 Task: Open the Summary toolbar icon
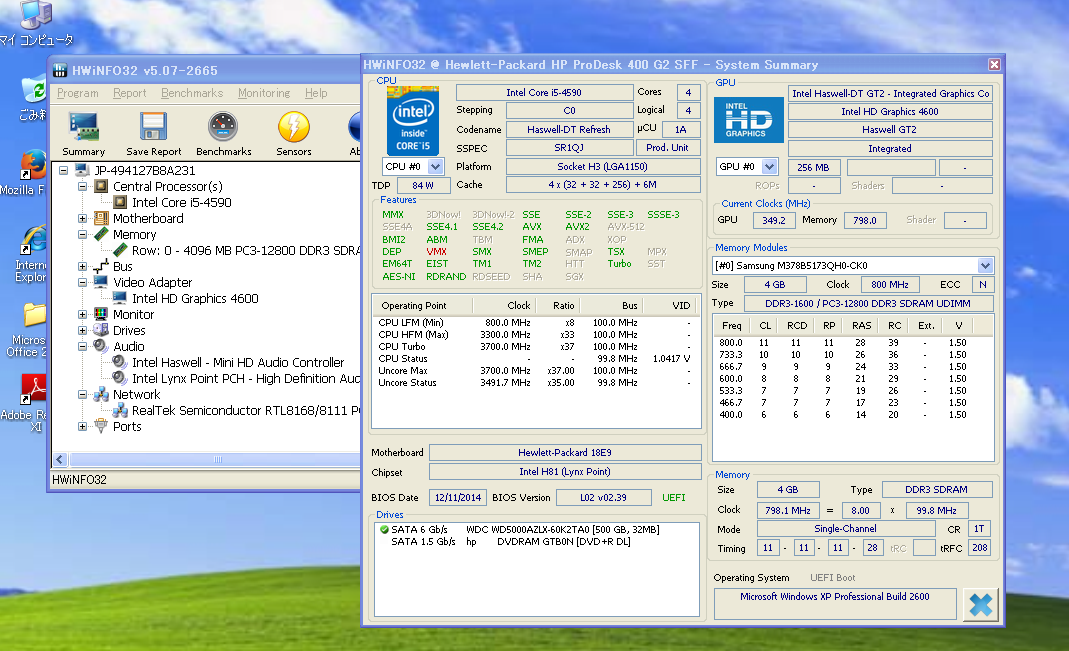(84, 127)
